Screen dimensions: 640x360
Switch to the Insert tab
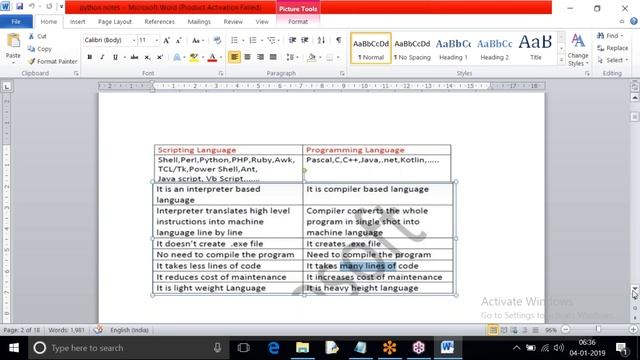pyautogui.click(x=78, y=22)
